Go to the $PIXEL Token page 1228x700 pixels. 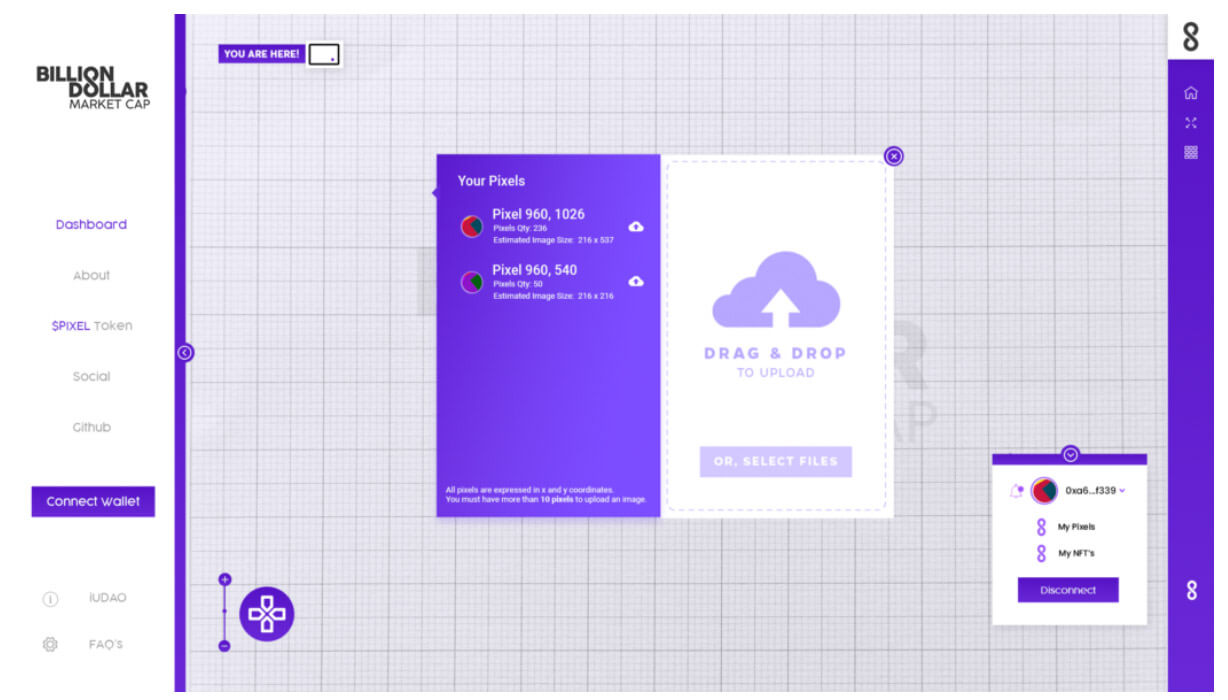tap(91, 326)
